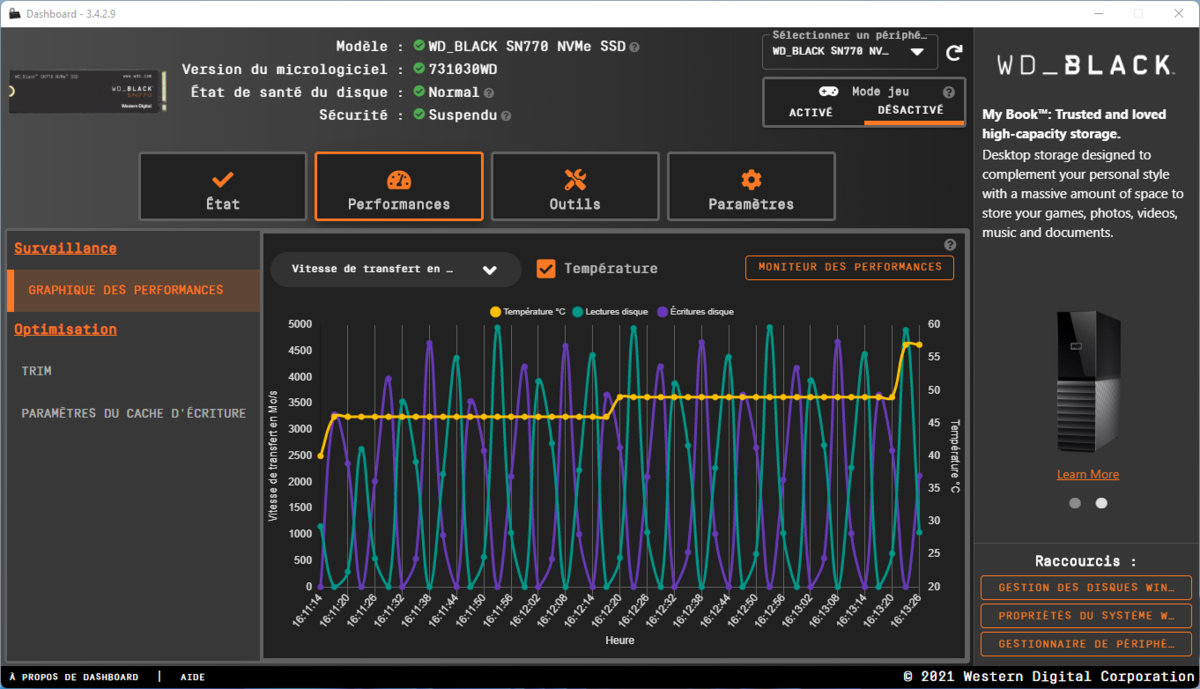
Task: Open the Paramètres tab
Action: click(x=751, y=186)
